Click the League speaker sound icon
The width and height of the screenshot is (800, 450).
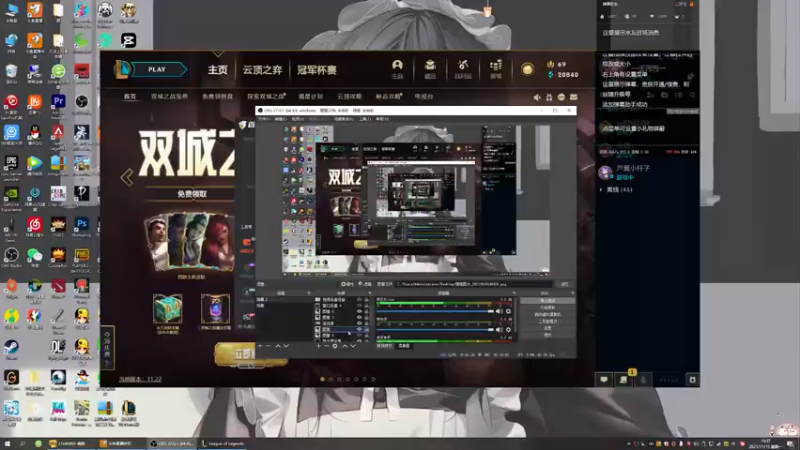click(x=537, y=97)
